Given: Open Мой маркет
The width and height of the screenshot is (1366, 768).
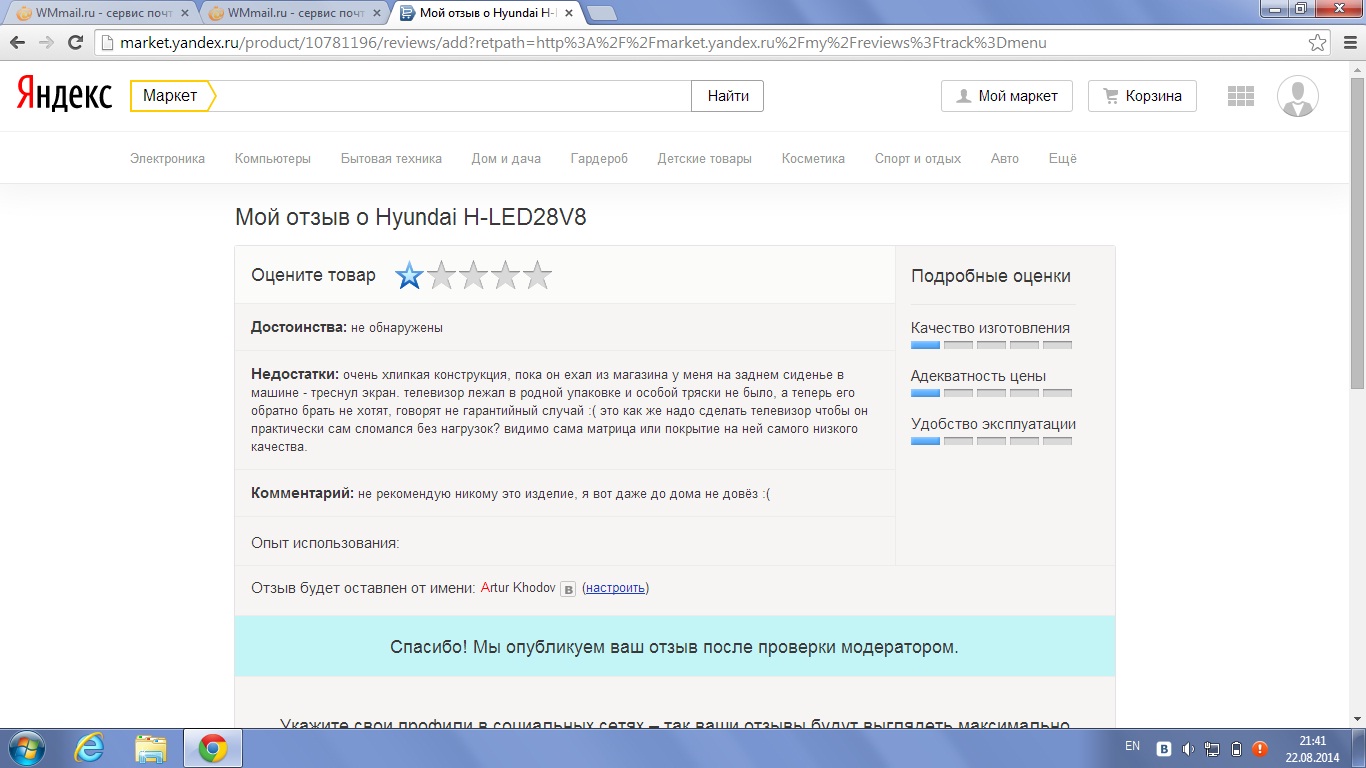Looking at the screenshot, I should (1007, 96).
